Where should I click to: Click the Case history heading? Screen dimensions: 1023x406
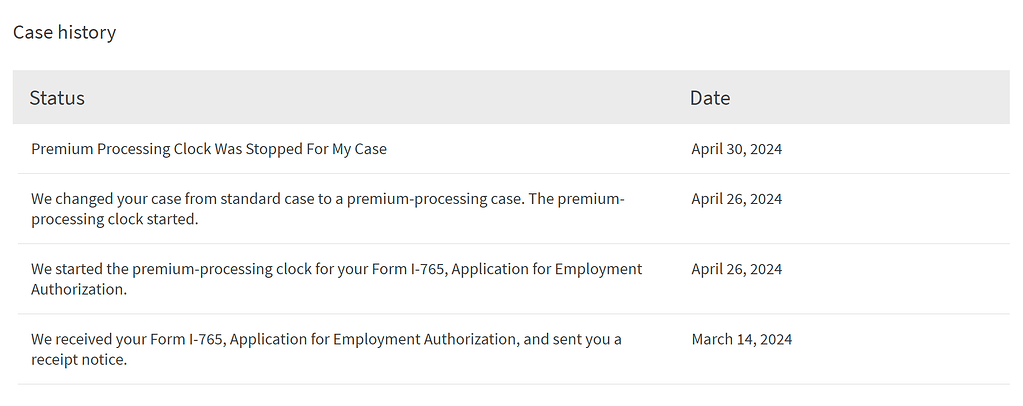point(64,32)
